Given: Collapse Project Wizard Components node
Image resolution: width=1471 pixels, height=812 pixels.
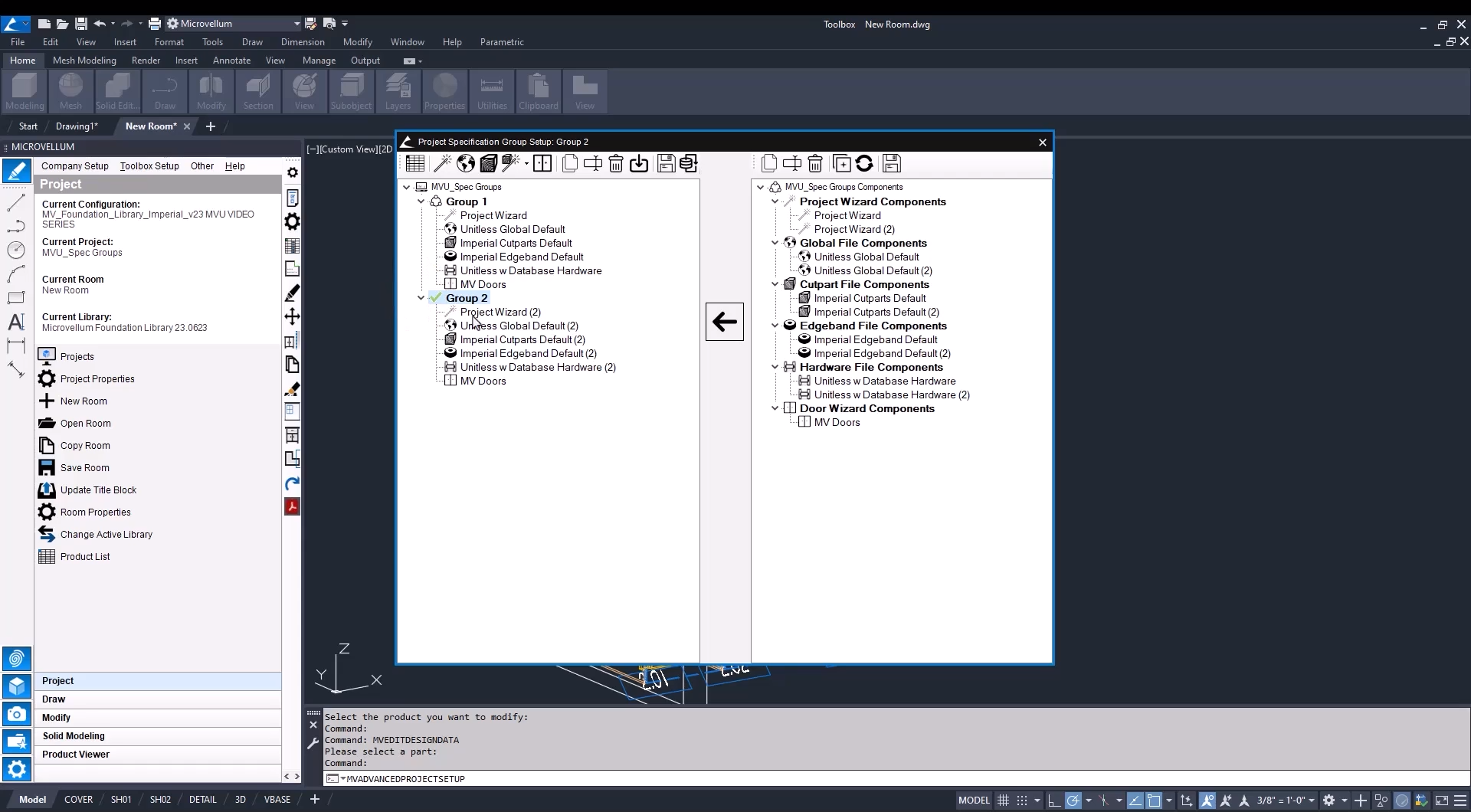Looking at the screenshot, I should coord(775,201).
